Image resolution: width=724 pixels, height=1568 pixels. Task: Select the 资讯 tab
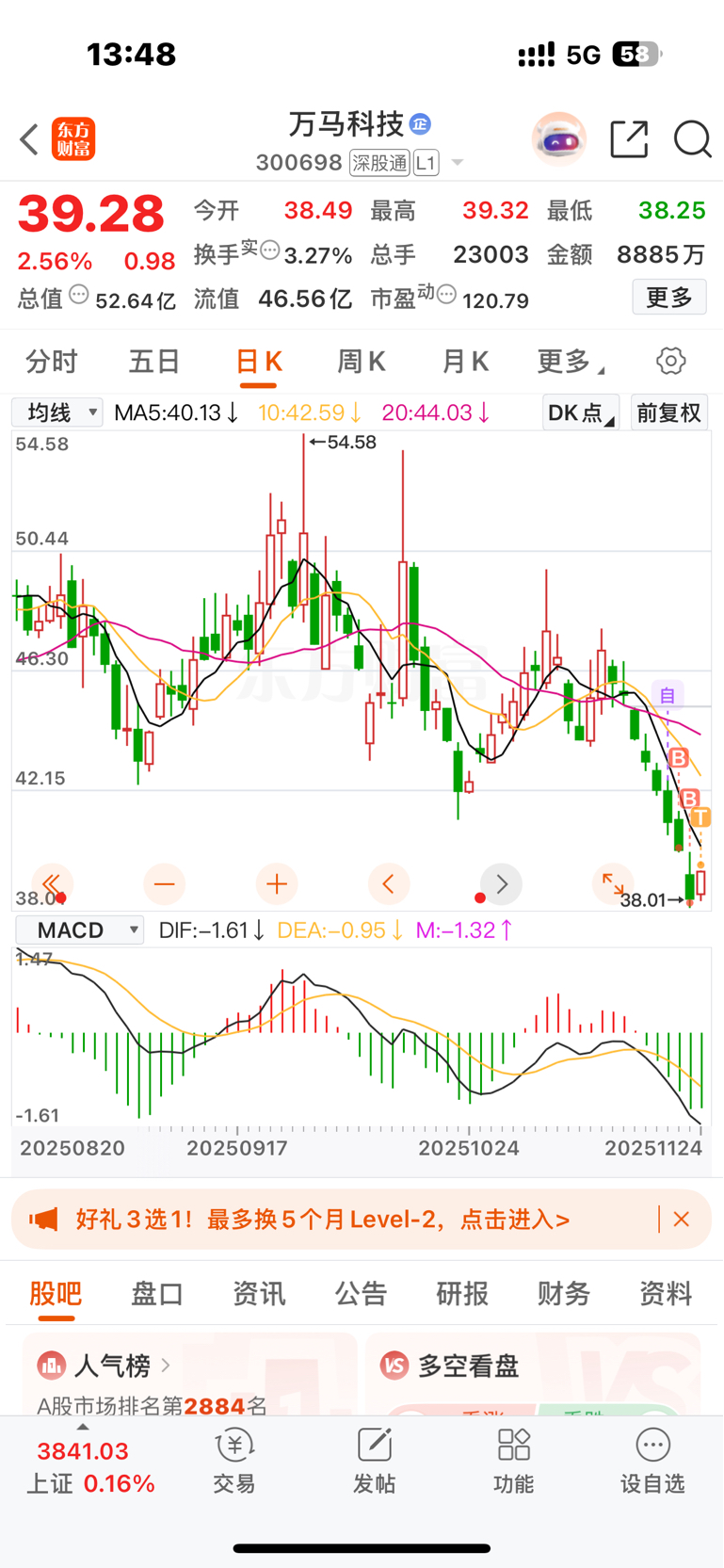click(x=259, y=1294)
